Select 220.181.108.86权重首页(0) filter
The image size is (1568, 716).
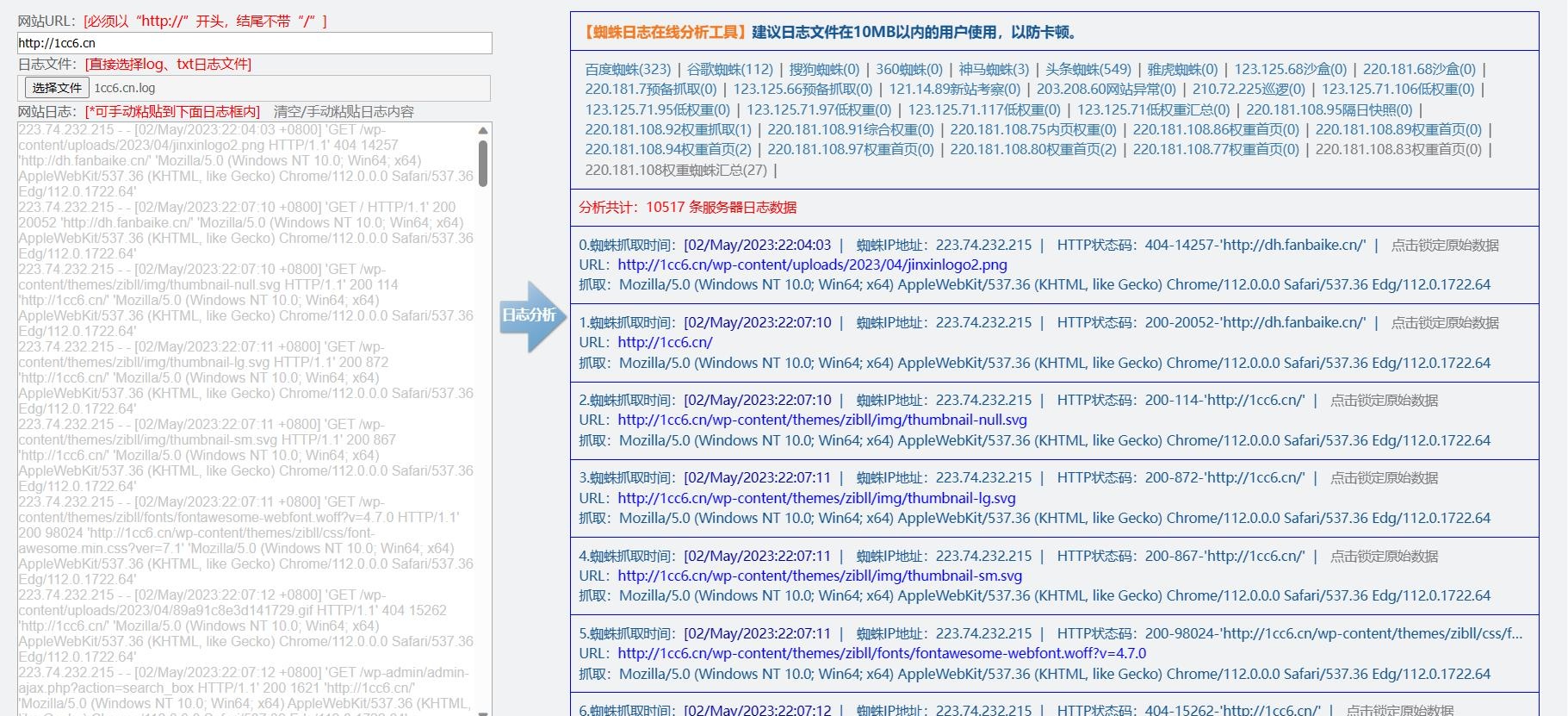[x=1216, y=129]
